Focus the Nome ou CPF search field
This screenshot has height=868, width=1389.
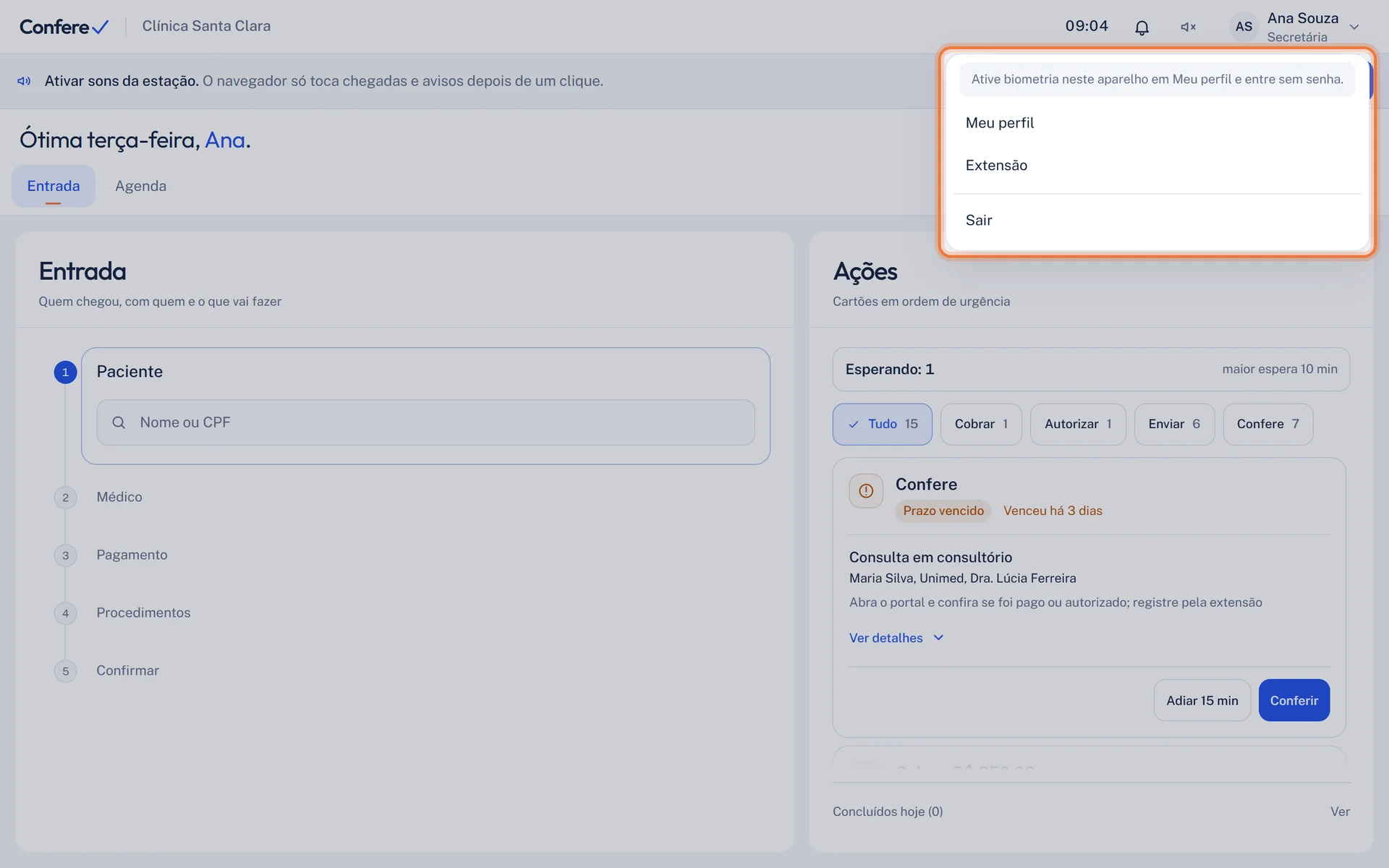[x=425, y=422]
